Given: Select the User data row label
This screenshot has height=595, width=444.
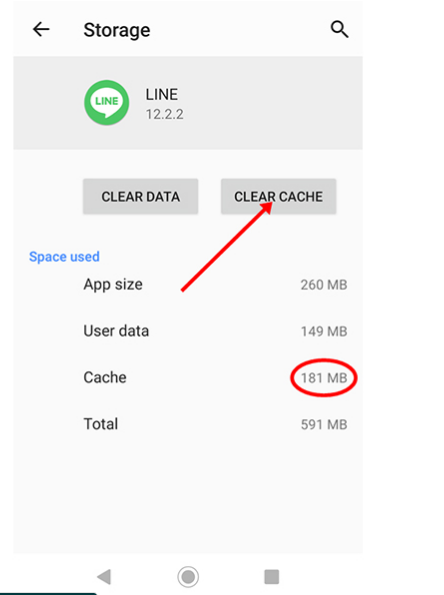Looking at the screenshot, I should pos(116,331).
